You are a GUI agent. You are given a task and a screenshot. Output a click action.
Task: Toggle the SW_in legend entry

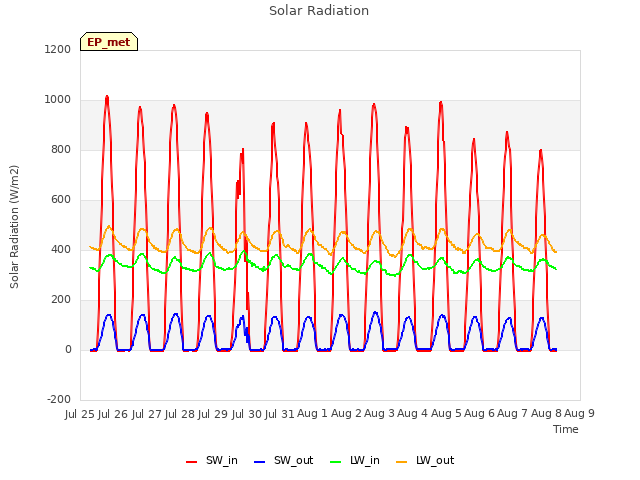(x=211, y=461)
